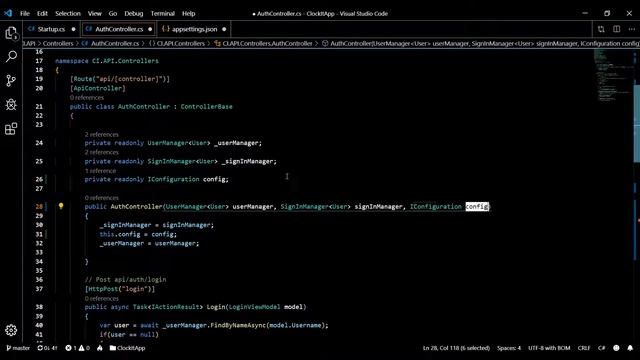Change end of line sequence CRLF

coord(584,348)
